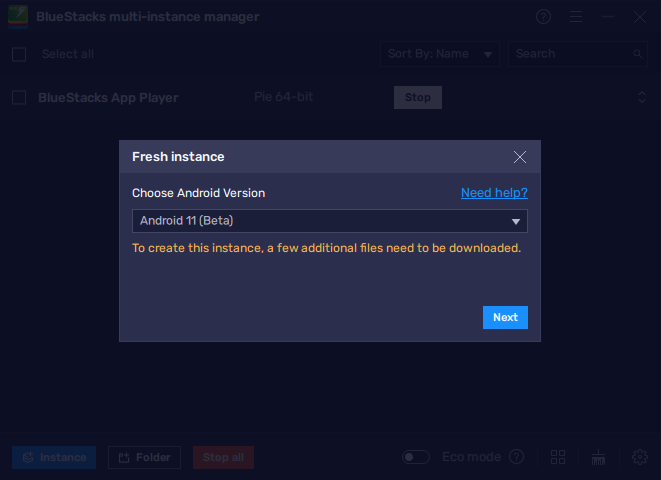This screenshot has height=480, width=661.
Task: Click Next in Fresh instance dialog
Action: 505,317
